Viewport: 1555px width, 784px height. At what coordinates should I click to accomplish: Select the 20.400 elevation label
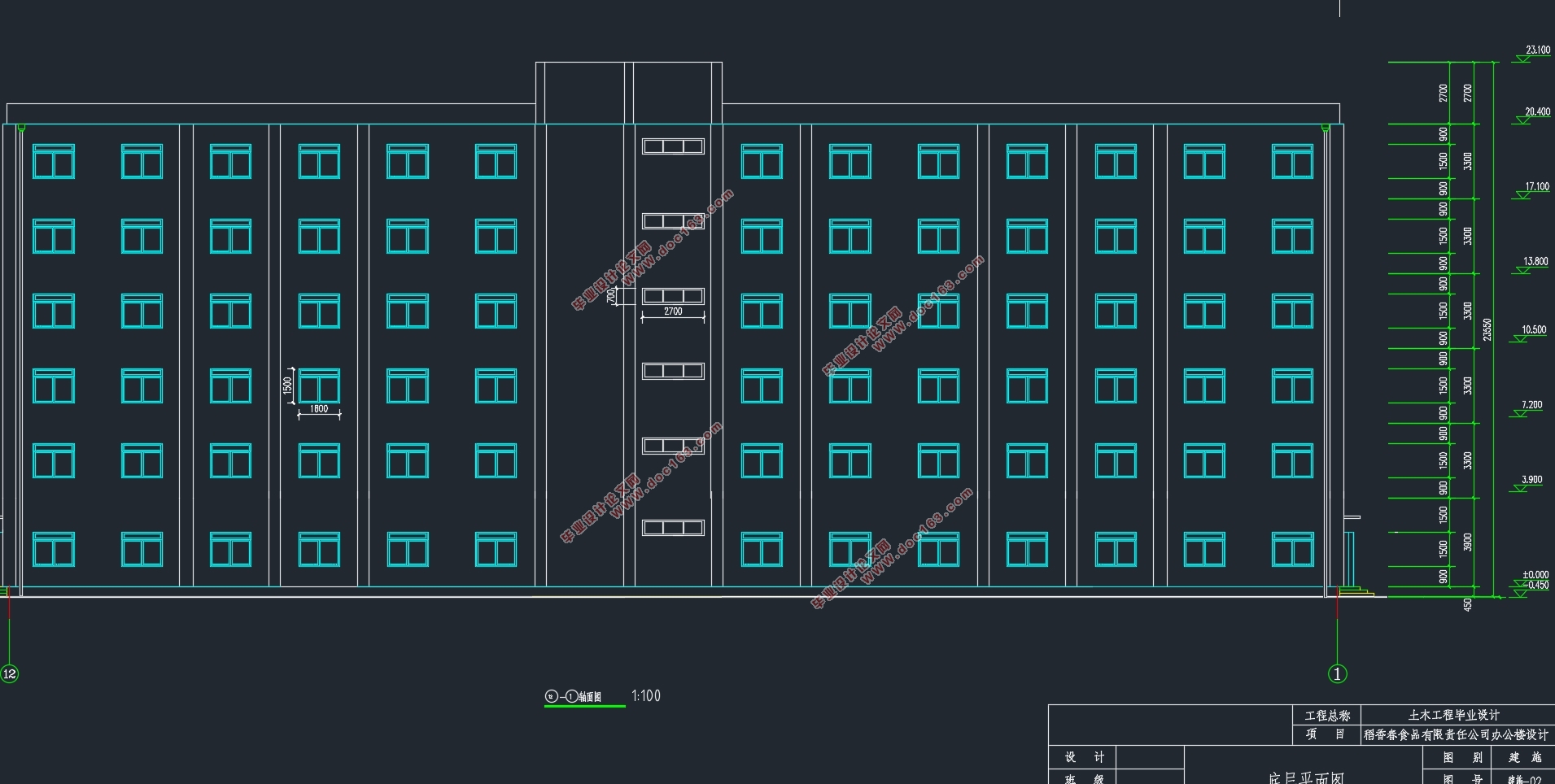click(1537, 112)
